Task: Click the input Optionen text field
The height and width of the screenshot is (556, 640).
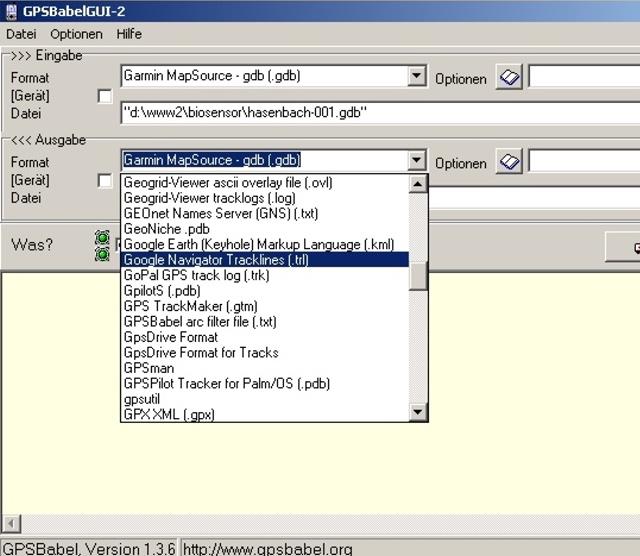Action: [584, 76]
